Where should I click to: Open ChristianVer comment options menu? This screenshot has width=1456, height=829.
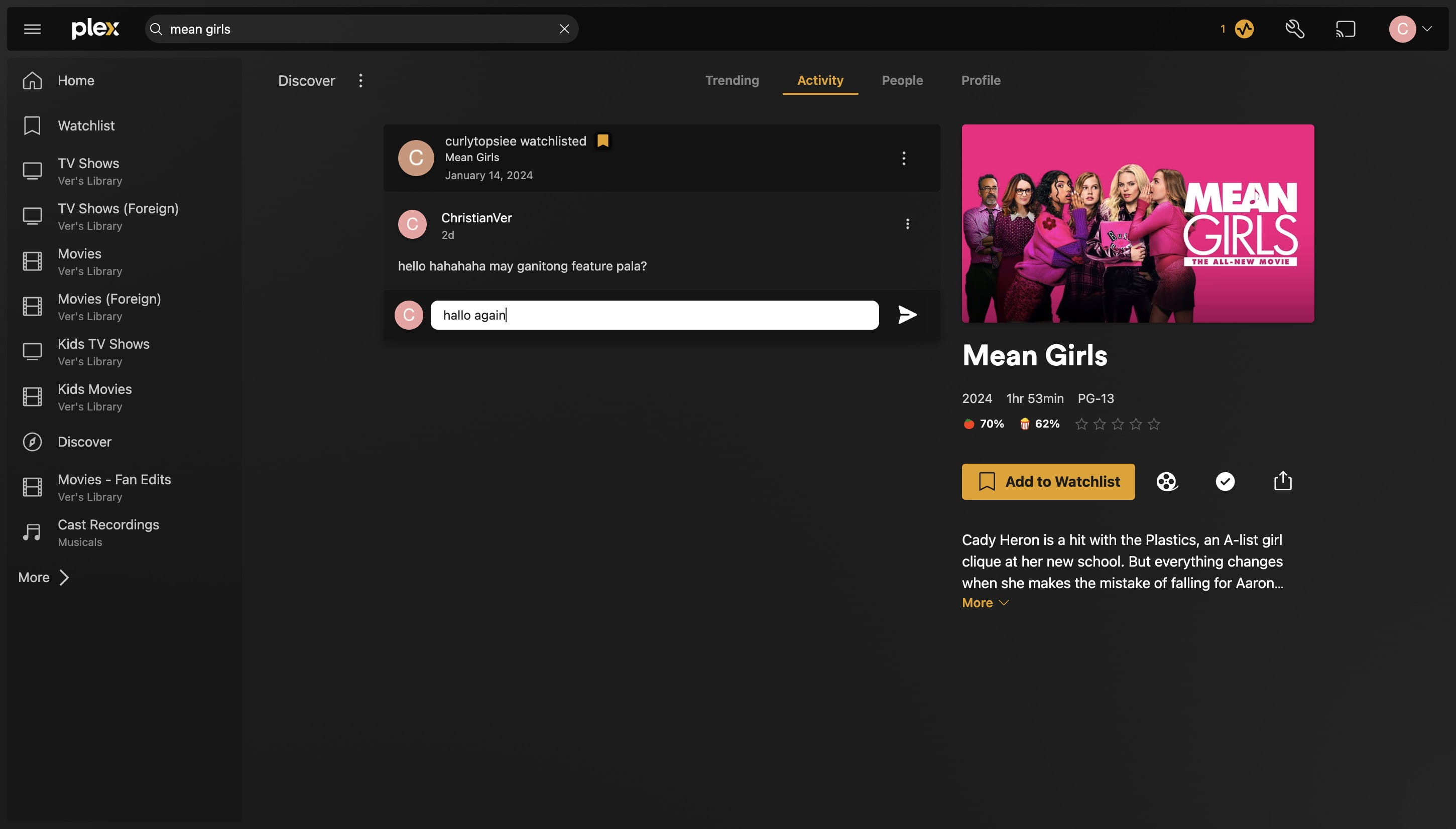click(907, 224)
